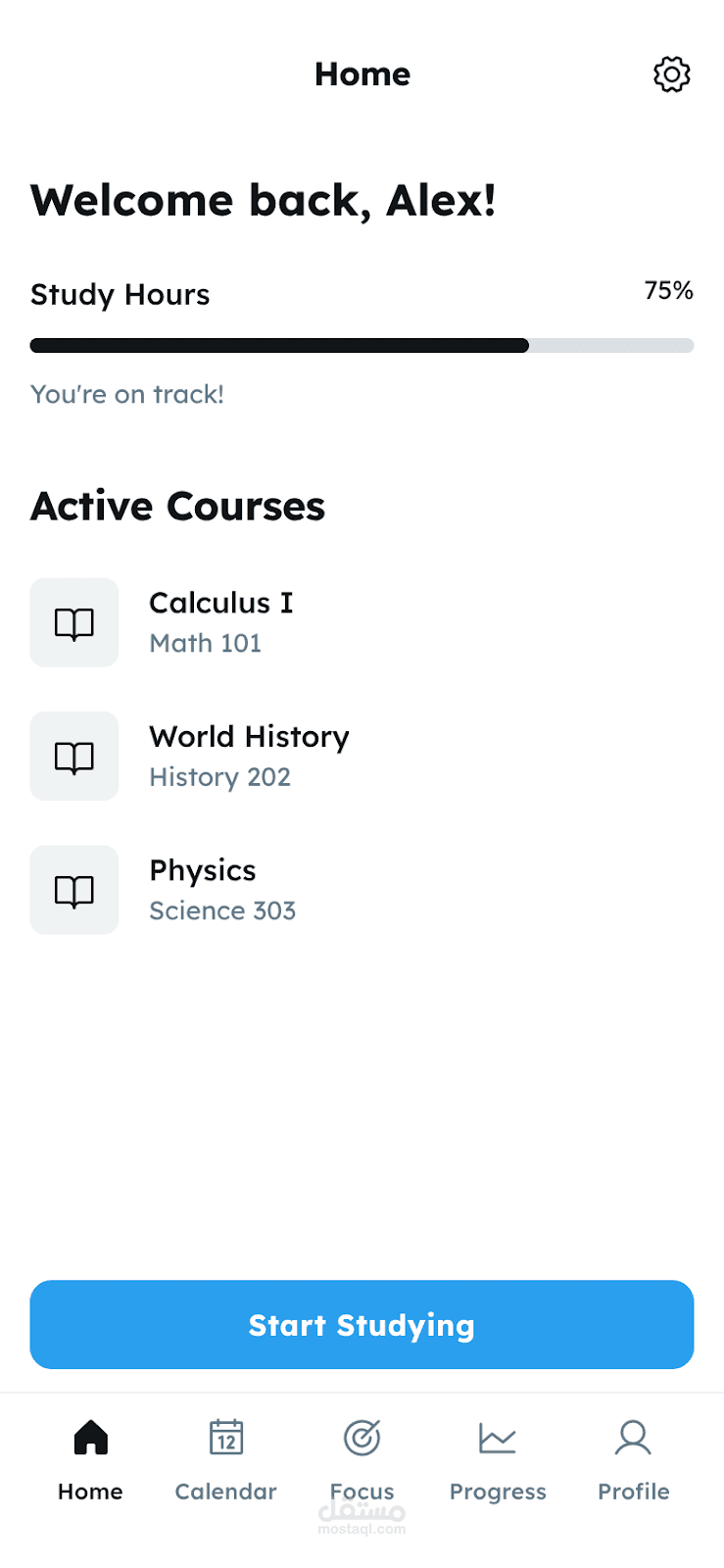Click the Math 101 course code

[205, 643]
